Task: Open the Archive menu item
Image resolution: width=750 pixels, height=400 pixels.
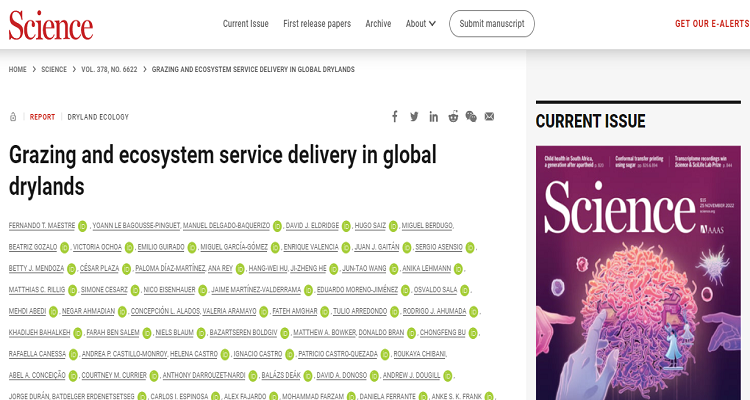Action: 378,23
